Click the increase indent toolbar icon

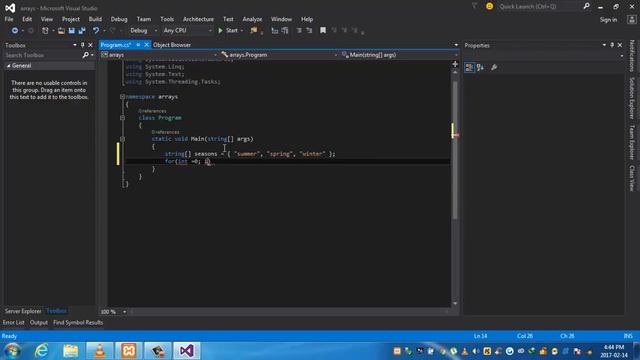[x=309, y=31]
